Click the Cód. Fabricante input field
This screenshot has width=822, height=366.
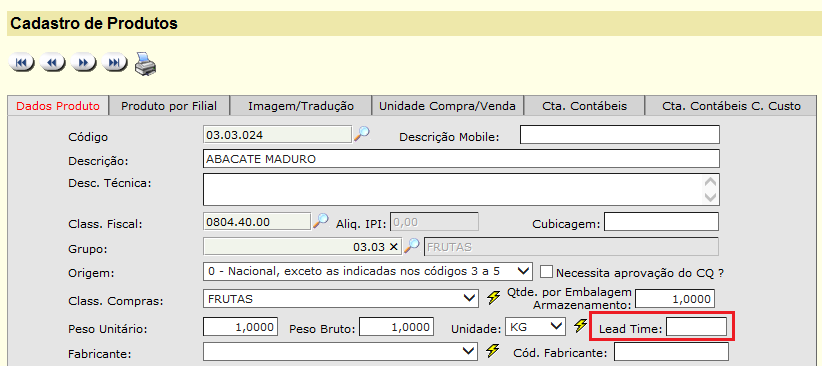tap(672, 352)
